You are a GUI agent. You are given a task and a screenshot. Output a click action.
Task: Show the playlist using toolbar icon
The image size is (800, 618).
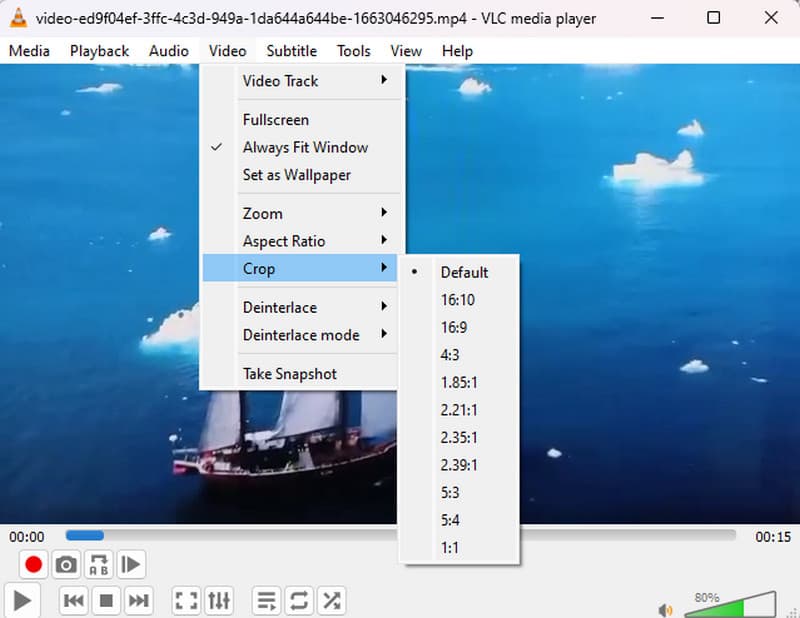coord(266,601)
